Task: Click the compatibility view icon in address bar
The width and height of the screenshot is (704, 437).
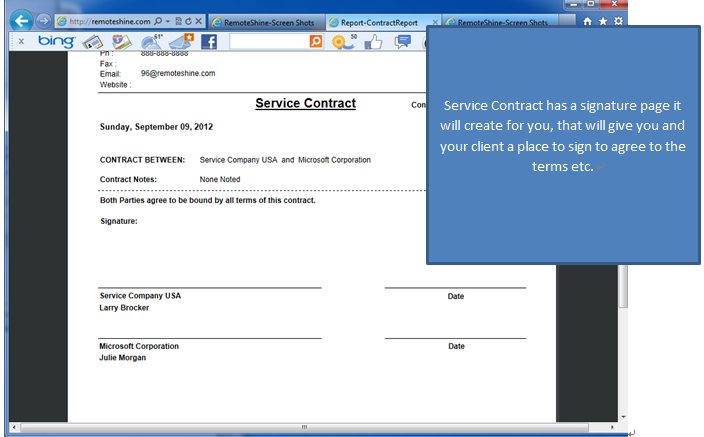Action: tap(178, 21)
